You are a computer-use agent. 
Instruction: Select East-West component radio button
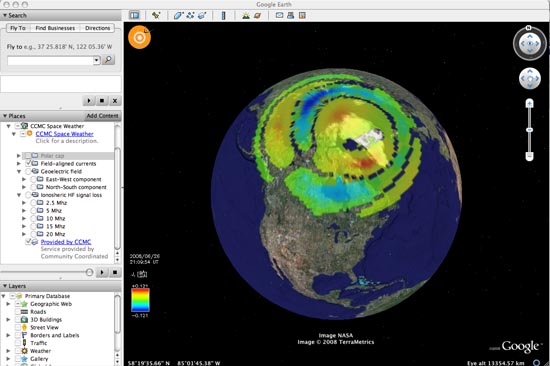33,179
